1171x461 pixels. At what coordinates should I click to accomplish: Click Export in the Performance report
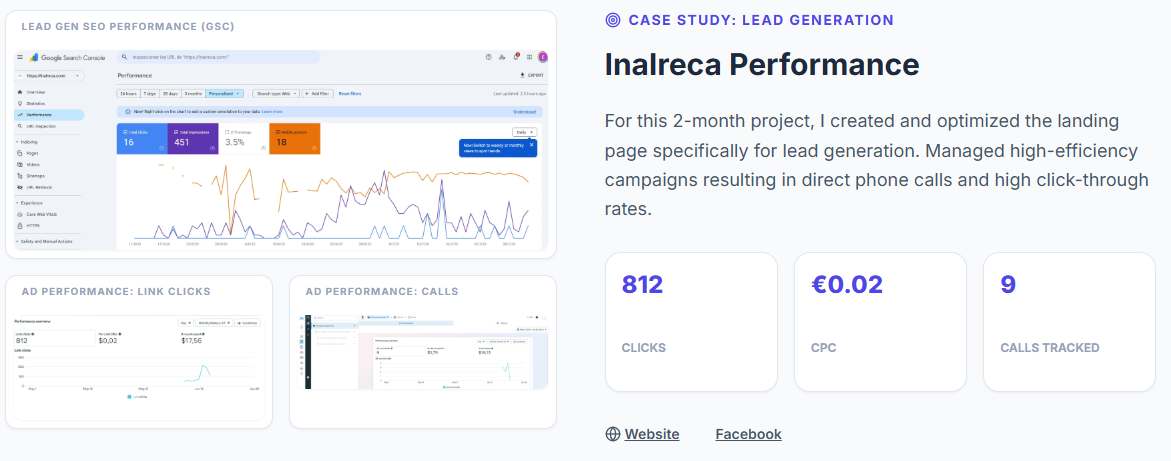click(x=532, y=75)
